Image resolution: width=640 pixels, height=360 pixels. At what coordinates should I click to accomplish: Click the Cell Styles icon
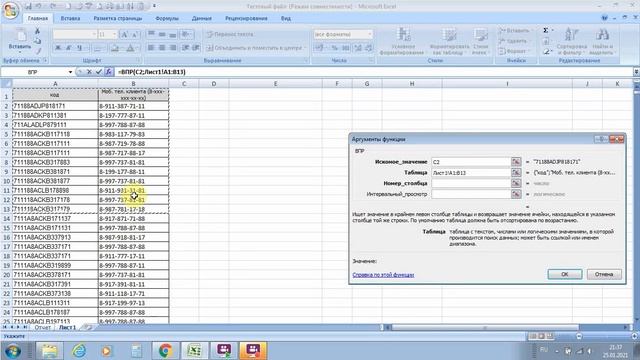pyautogui.click(x=480, y=35)
